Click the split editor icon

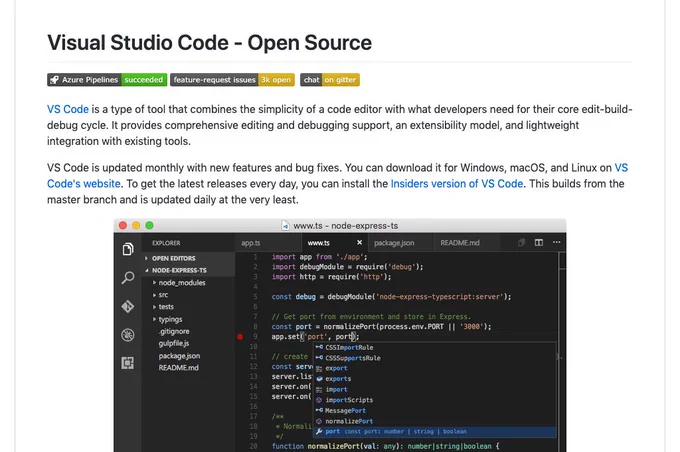pyautogui.click(x=539, y=242)
